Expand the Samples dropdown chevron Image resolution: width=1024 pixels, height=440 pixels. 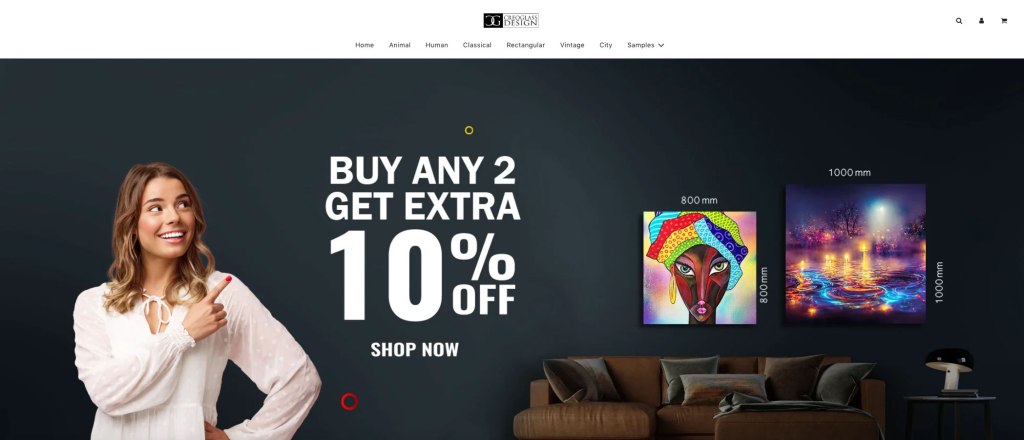[661, 45]
